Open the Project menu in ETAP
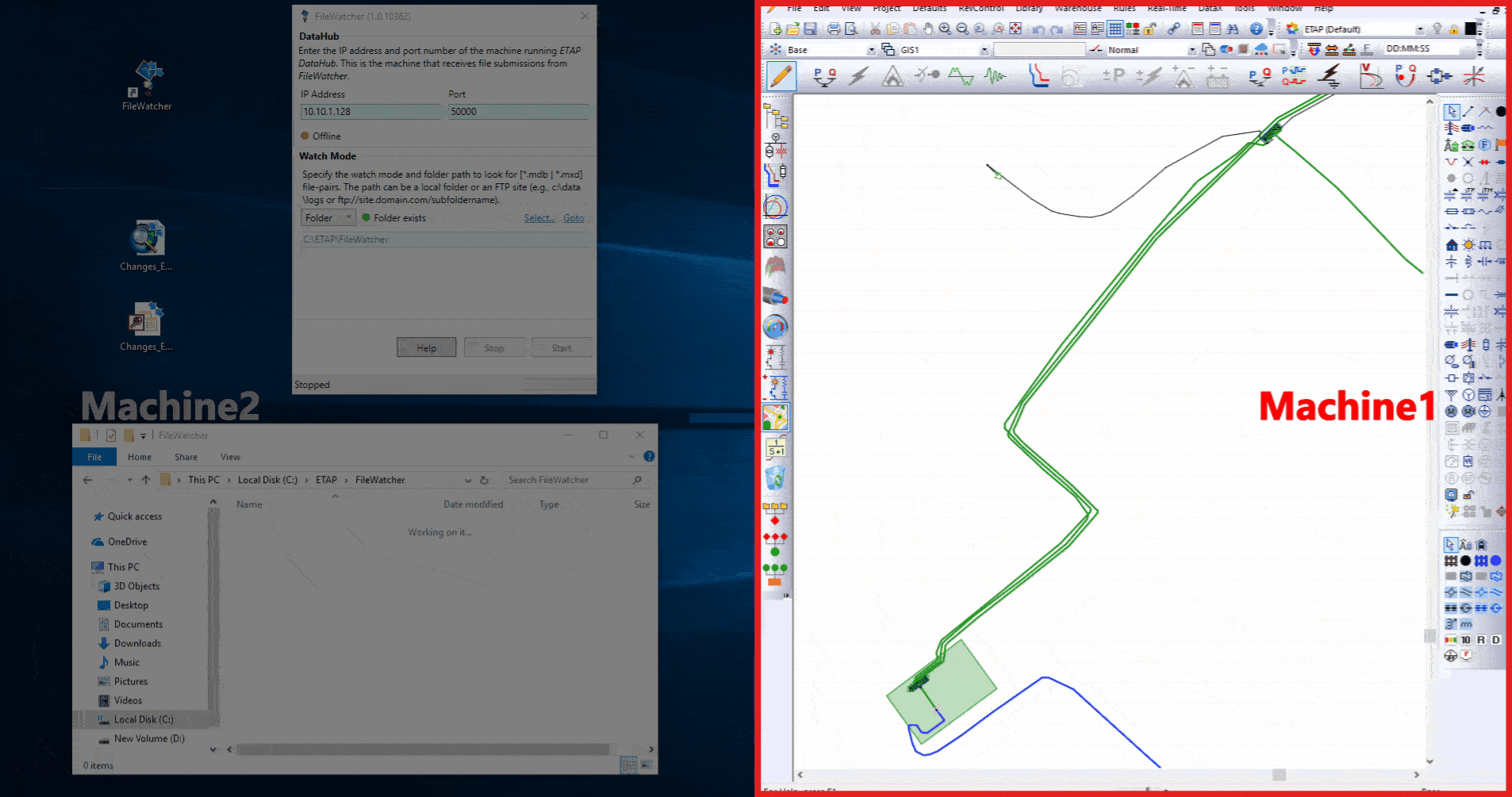 coord(886,8)
